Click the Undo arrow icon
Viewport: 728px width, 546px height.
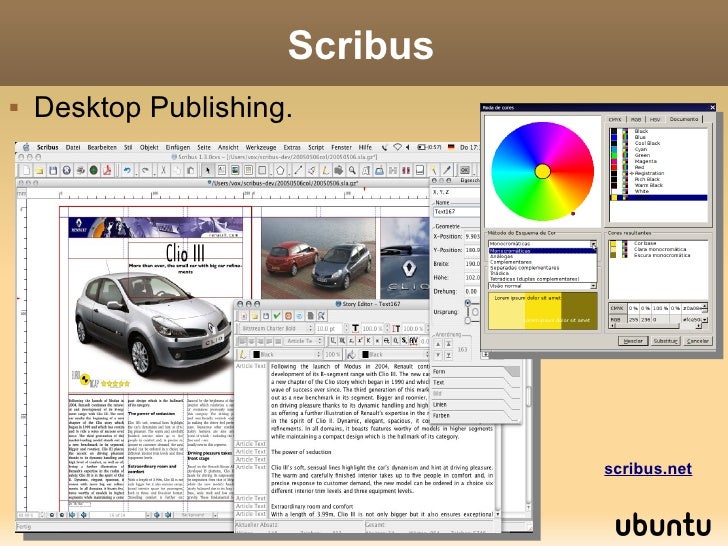127,170
